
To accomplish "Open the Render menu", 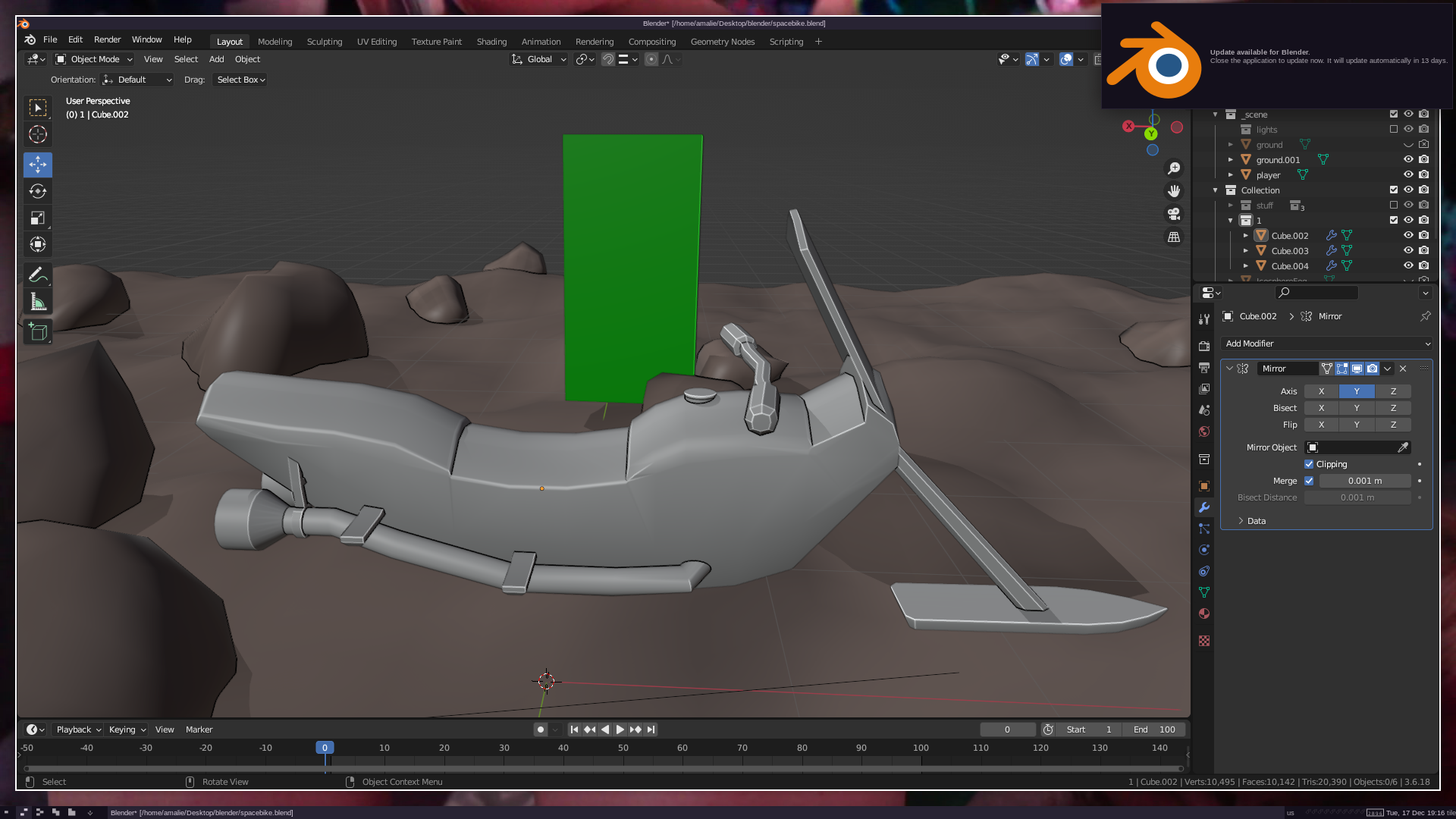I will coord(107,39).
